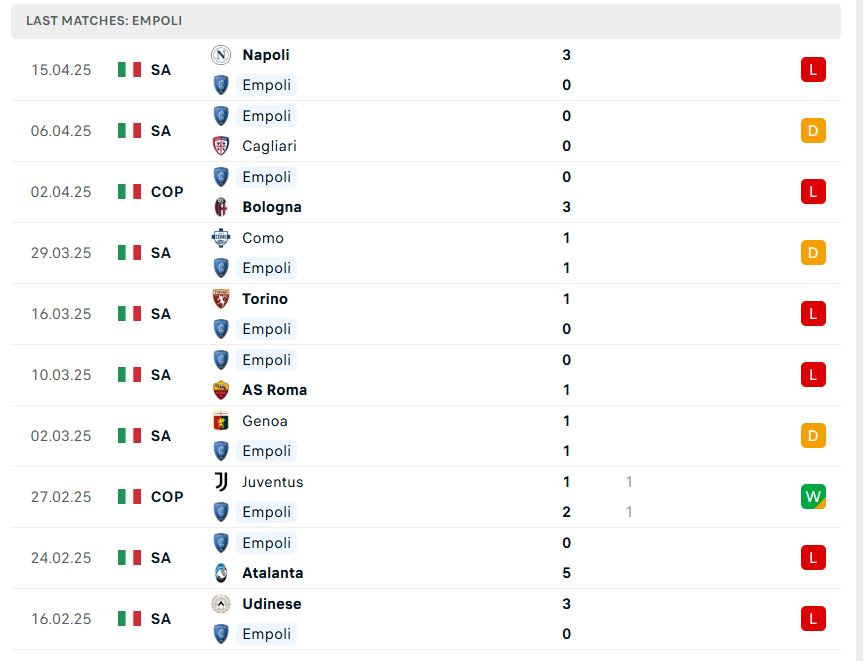863x661 pixels.
Task: Click the Atalanta club crest icon
Action: [x=221, y=573]
